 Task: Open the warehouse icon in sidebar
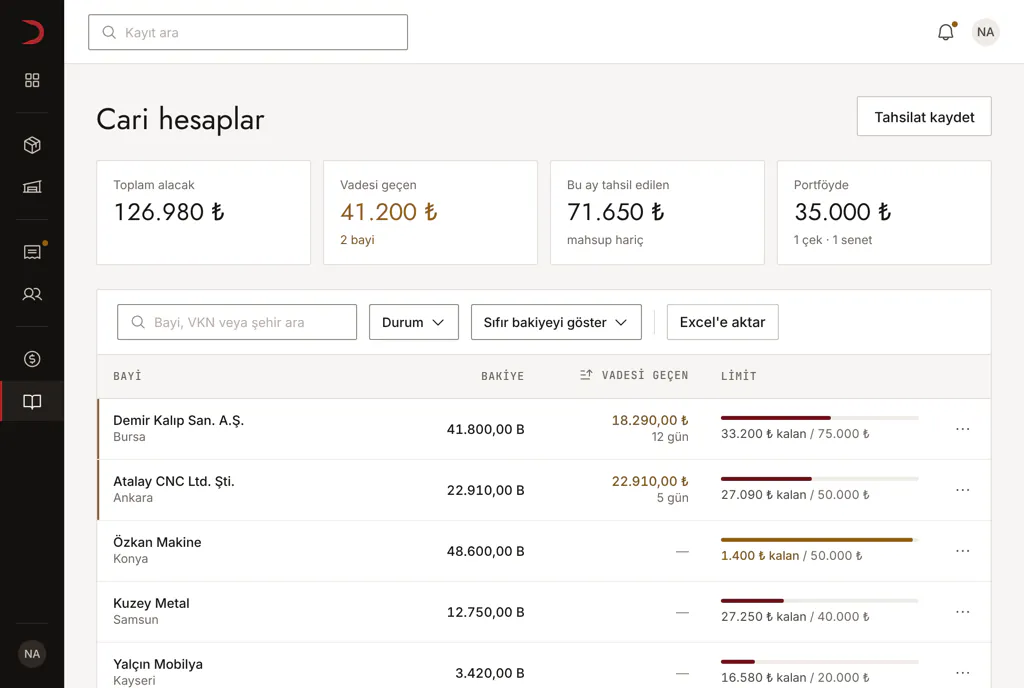click(x=32, y=187)
